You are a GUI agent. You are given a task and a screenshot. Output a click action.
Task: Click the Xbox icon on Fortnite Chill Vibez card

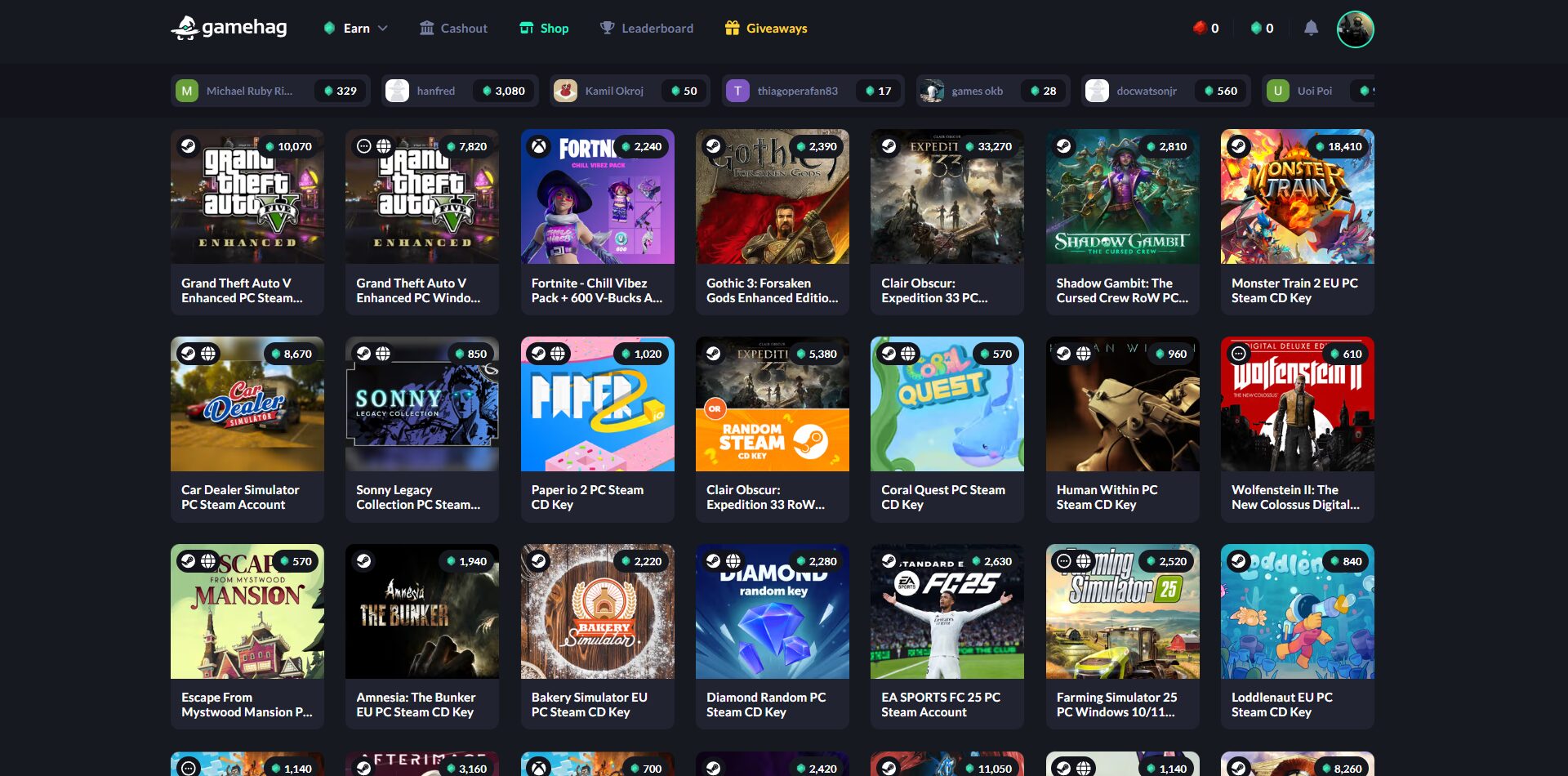541,146
